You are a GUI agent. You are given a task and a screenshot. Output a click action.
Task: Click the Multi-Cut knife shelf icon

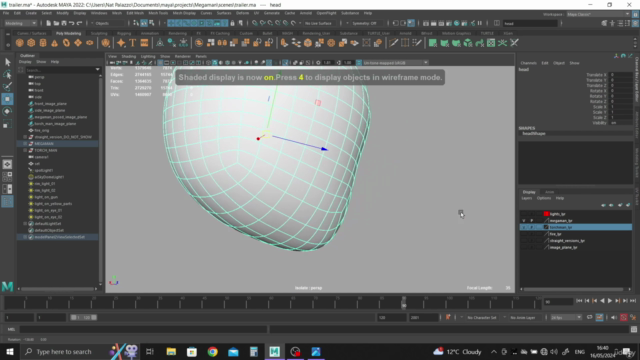point(393,43)
